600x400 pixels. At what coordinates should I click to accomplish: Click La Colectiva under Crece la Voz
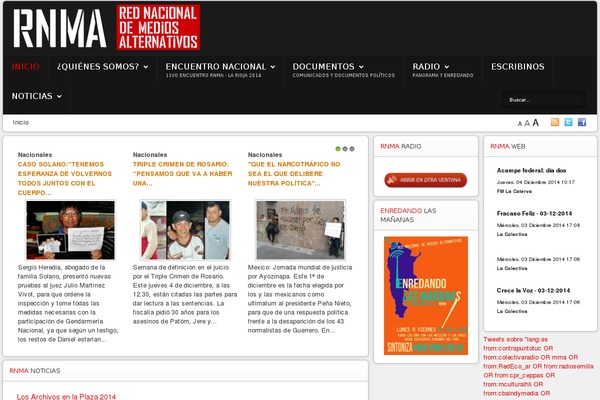tap(512, 311)
